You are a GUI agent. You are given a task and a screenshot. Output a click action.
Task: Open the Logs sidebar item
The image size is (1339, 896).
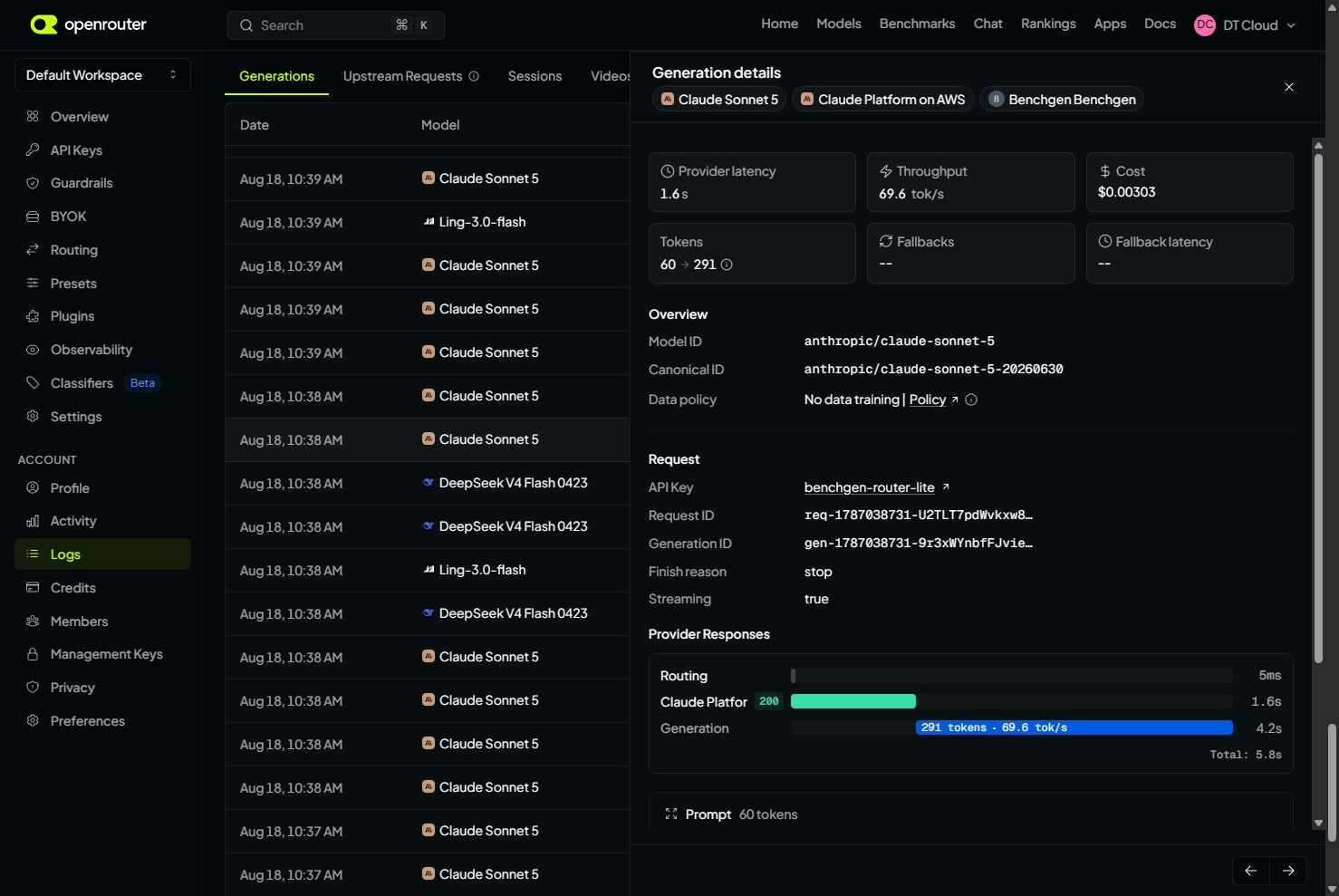point(102,554)
